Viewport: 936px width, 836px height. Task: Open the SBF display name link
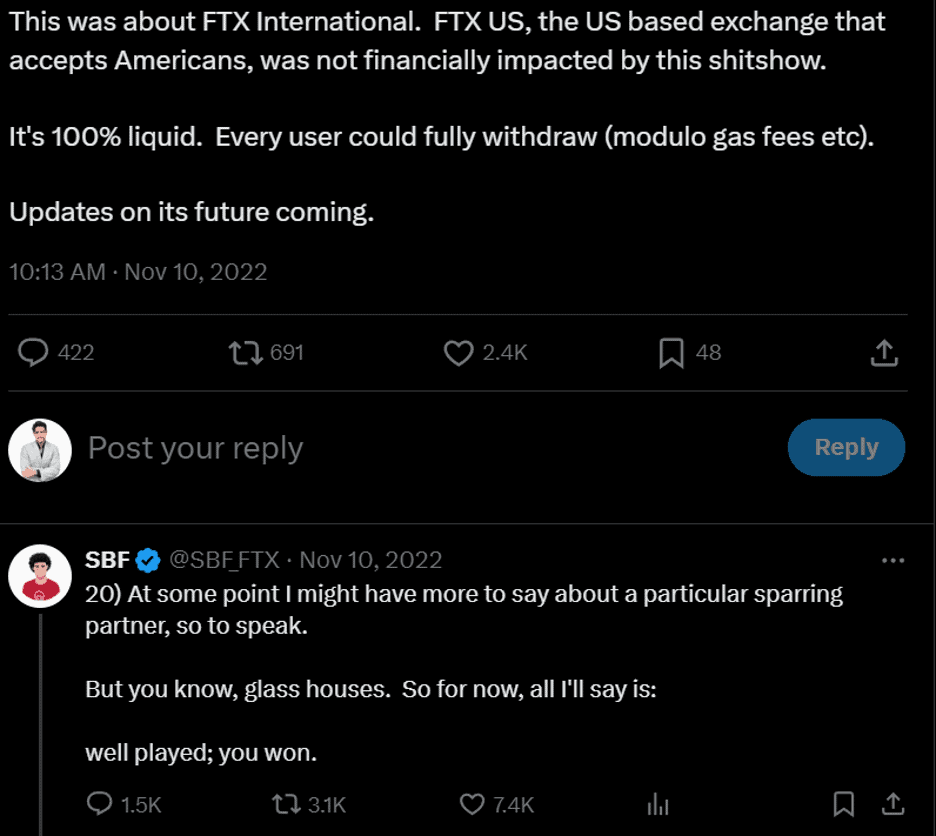click(x=109, y=560)
